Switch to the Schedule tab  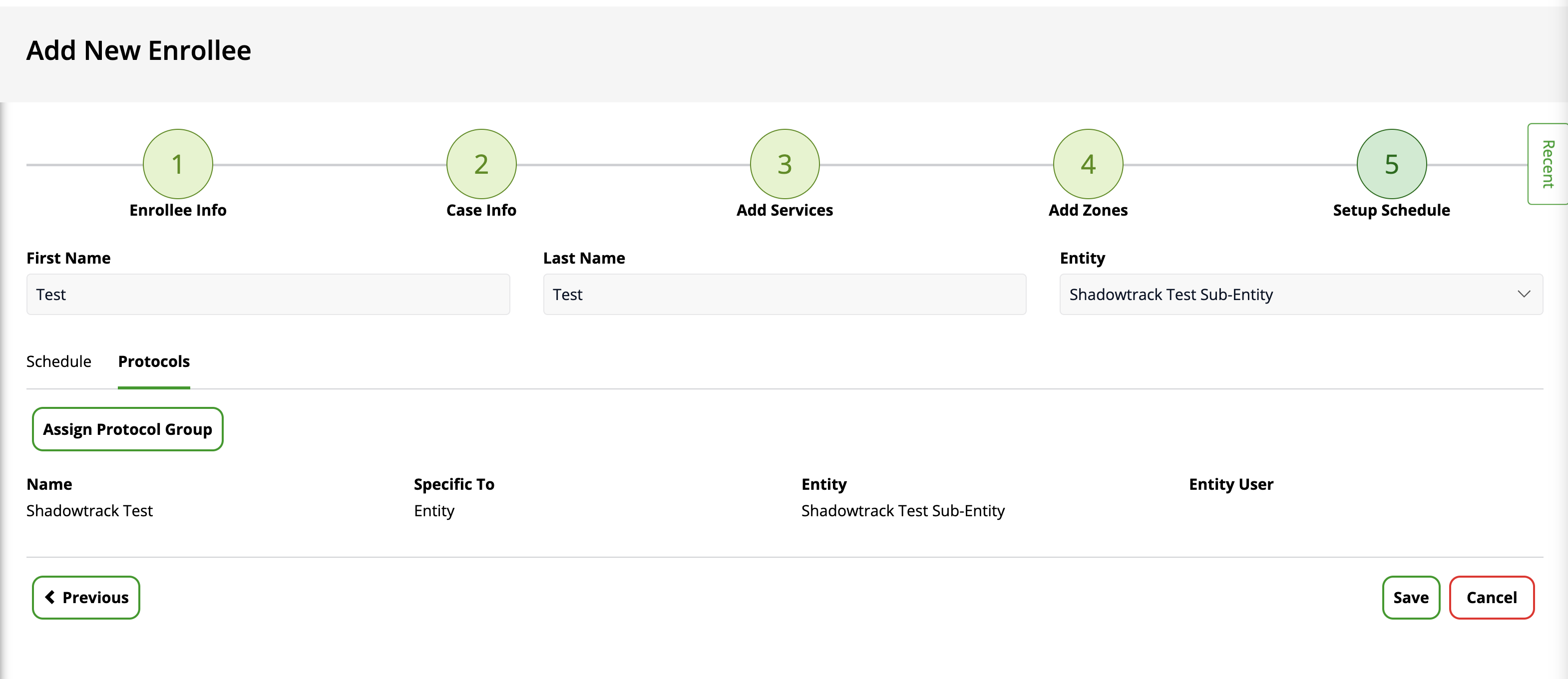tap(58, 361)
